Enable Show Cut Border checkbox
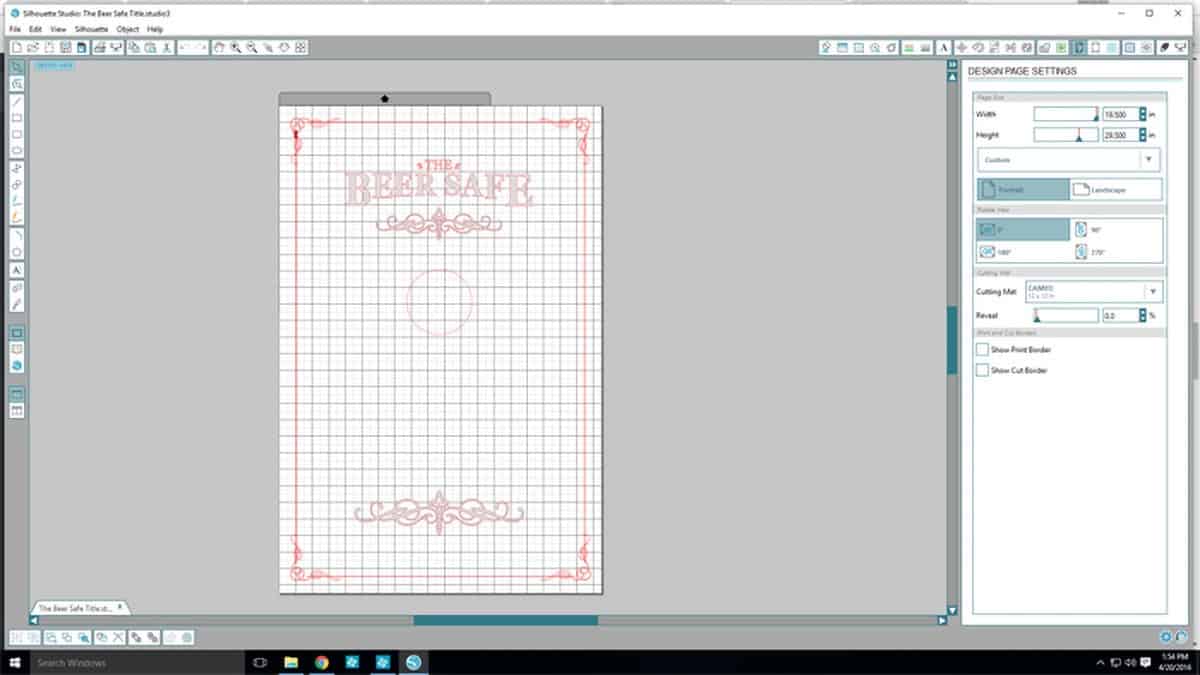This screenshot has height=675, width=1200. (982, 370)
